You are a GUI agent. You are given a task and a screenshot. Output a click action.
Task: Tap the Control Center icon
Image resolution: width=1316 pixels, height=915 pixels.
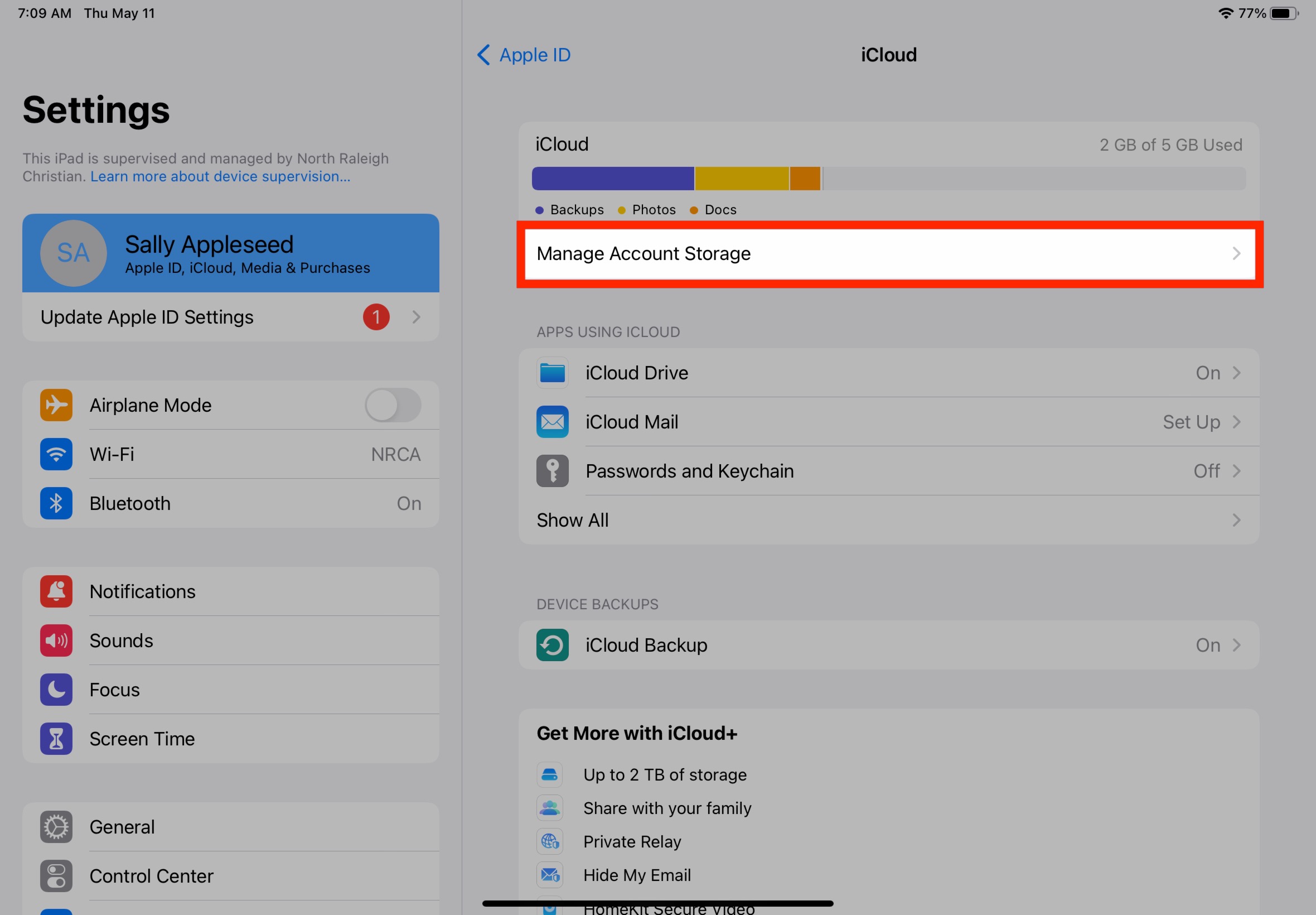pos(56,875)
